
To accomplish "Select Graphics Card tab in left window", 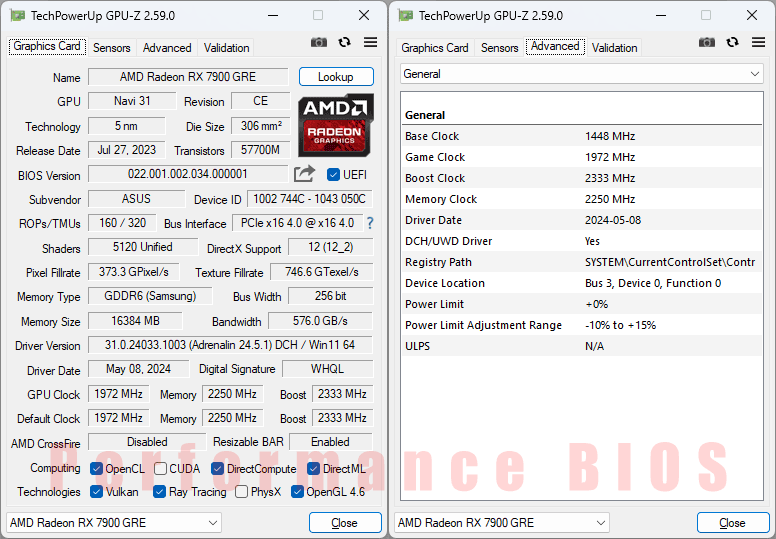I will pos(47,47).
